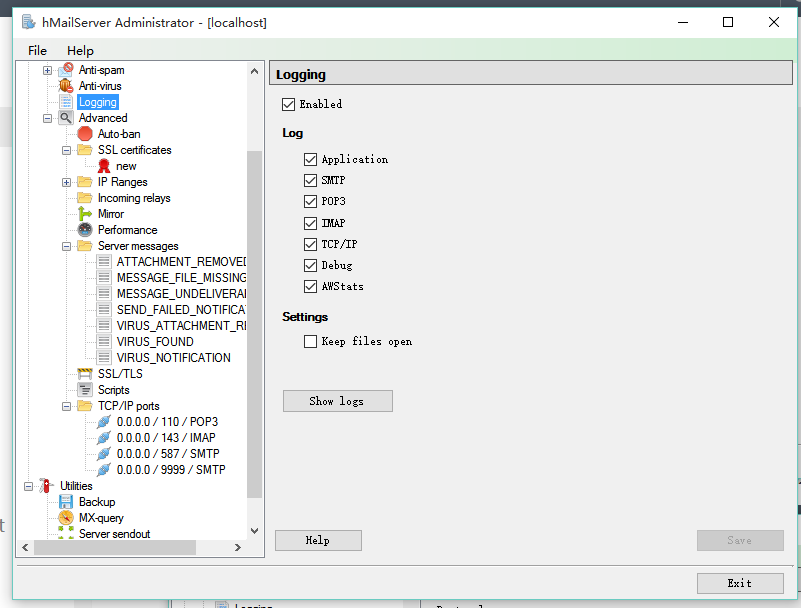Click the port 110 POP3 plug icon

click(104, 422)
